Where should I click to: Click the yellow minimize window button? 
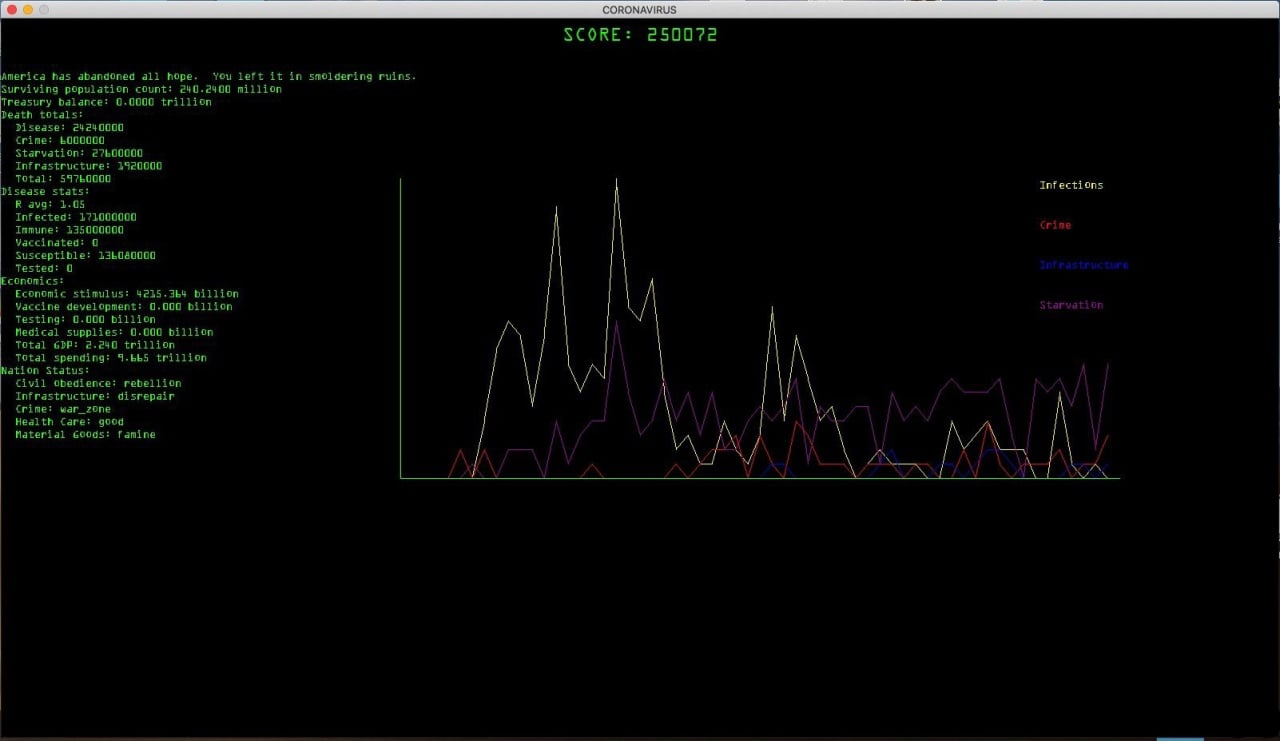click(27, 9)
